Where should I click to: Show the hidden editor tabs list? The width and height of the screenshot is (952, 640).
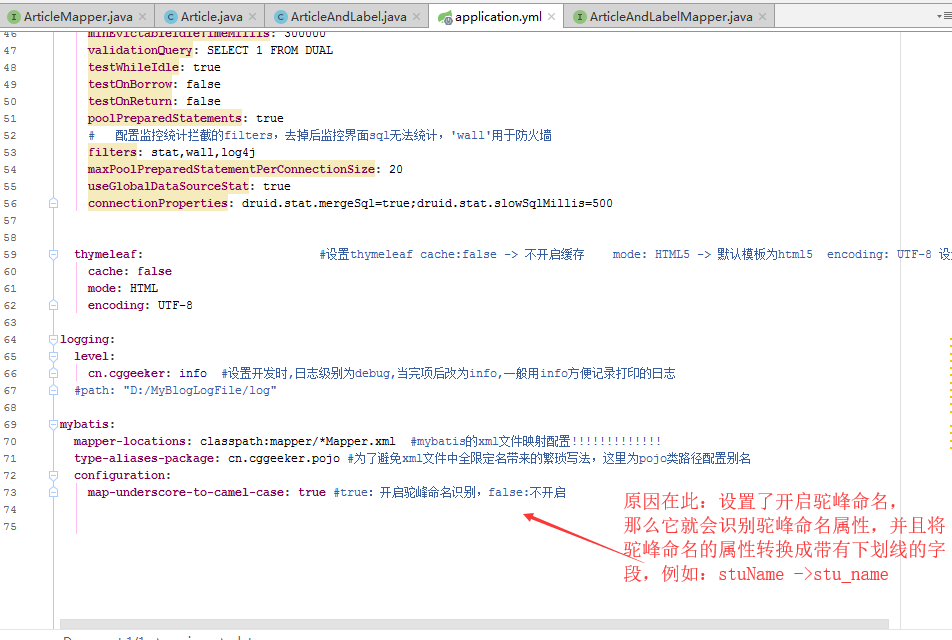944,16
